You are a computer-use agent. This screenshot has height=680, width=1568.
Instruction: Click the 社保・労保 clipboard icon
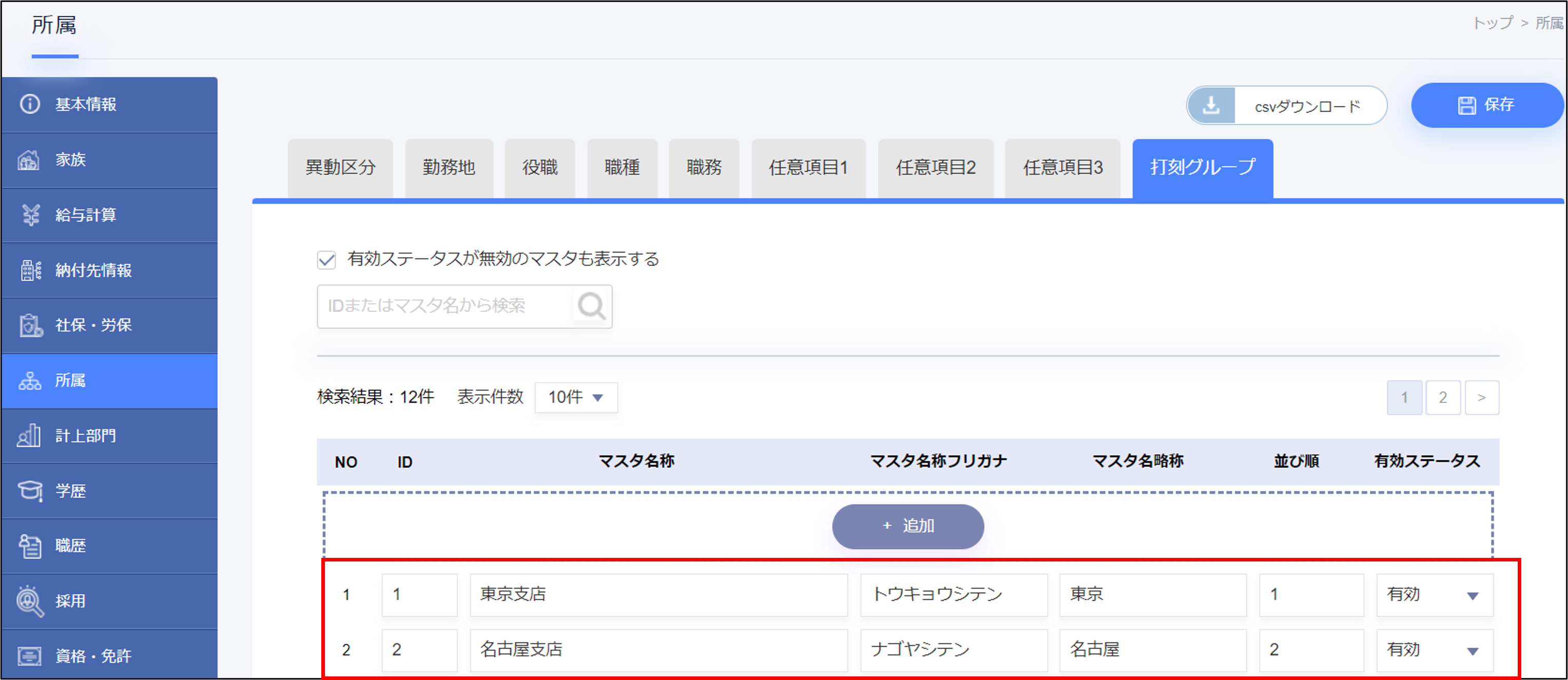pyautogui.click(x=30, y=326)
